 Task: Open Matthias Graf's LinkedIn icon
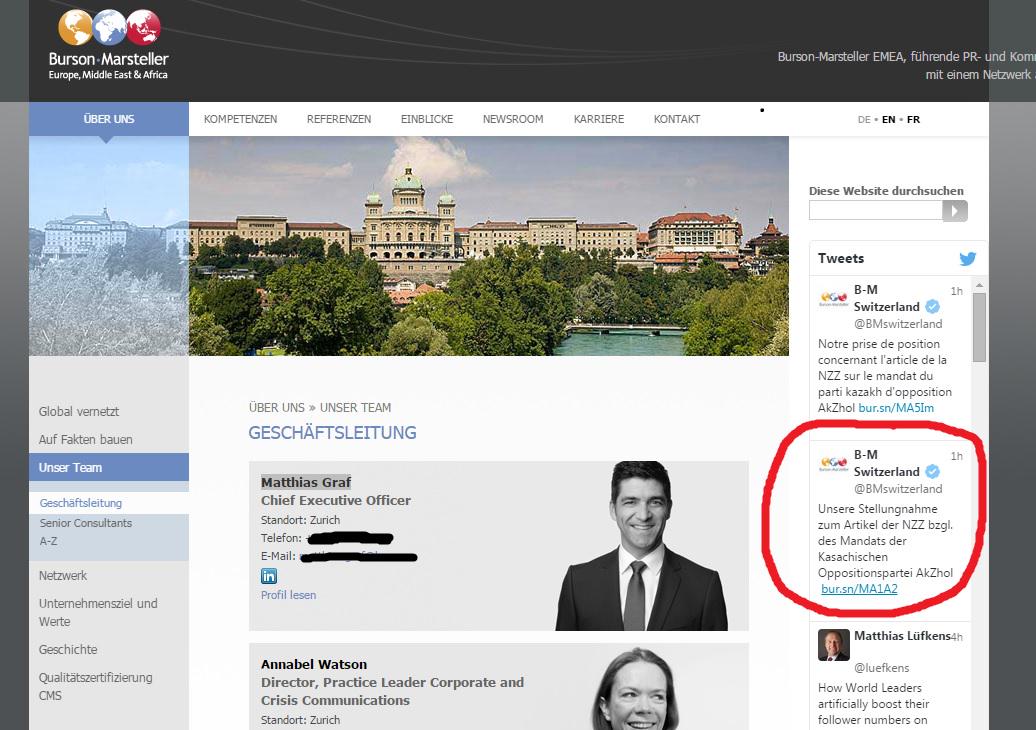269,576
